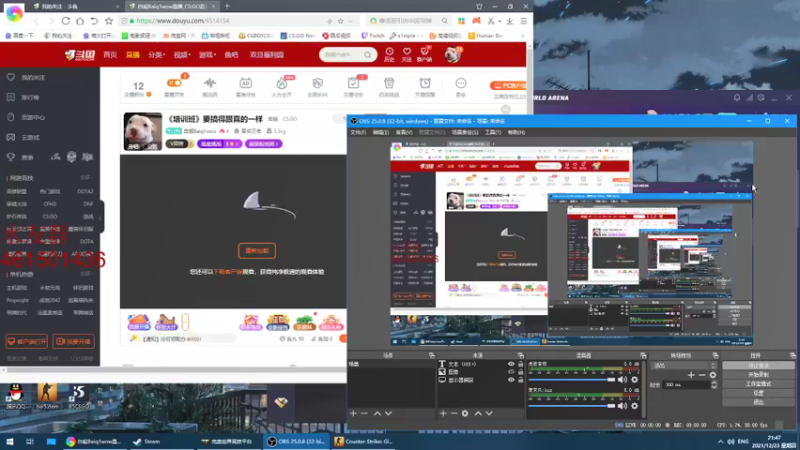
Task: Open OBS Scene Collection menu
Action: pyautogui.click(x=465, y=132)
